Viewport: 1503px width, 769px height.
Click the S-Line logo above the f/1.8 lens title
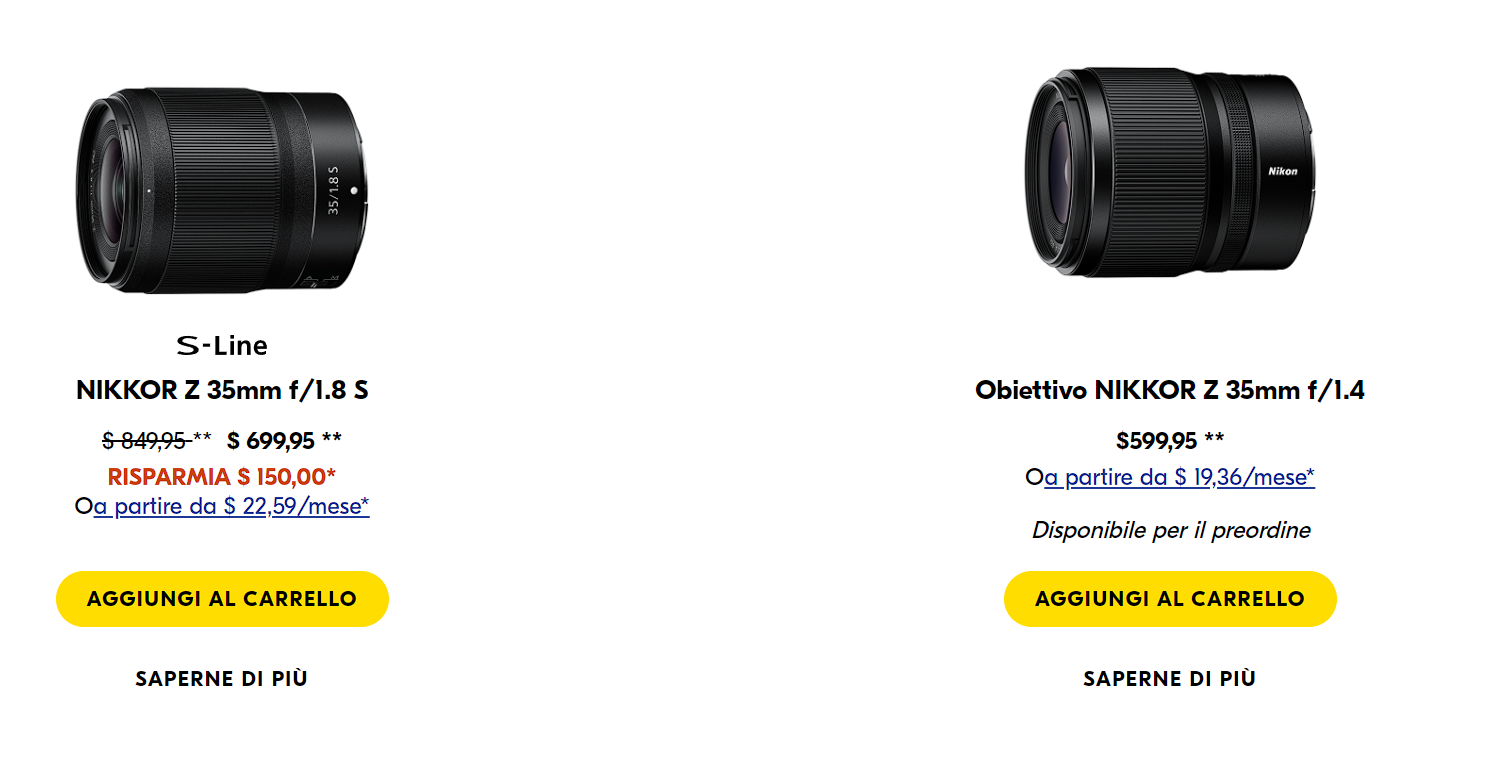[x=222, y=346]
